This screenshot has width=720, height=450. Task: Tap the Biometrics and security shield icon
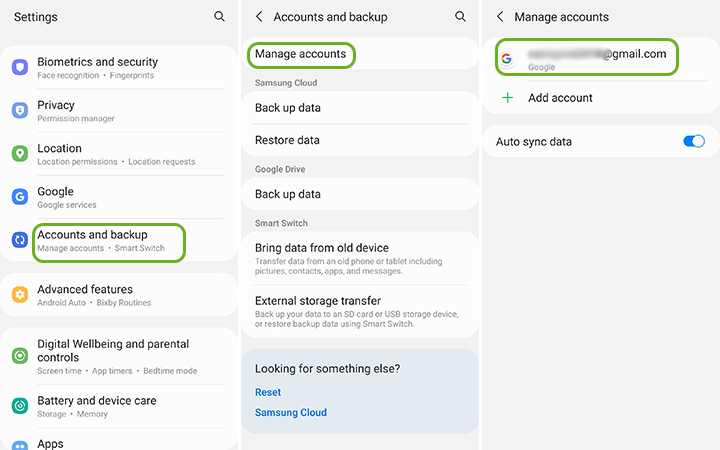(20, 67)
